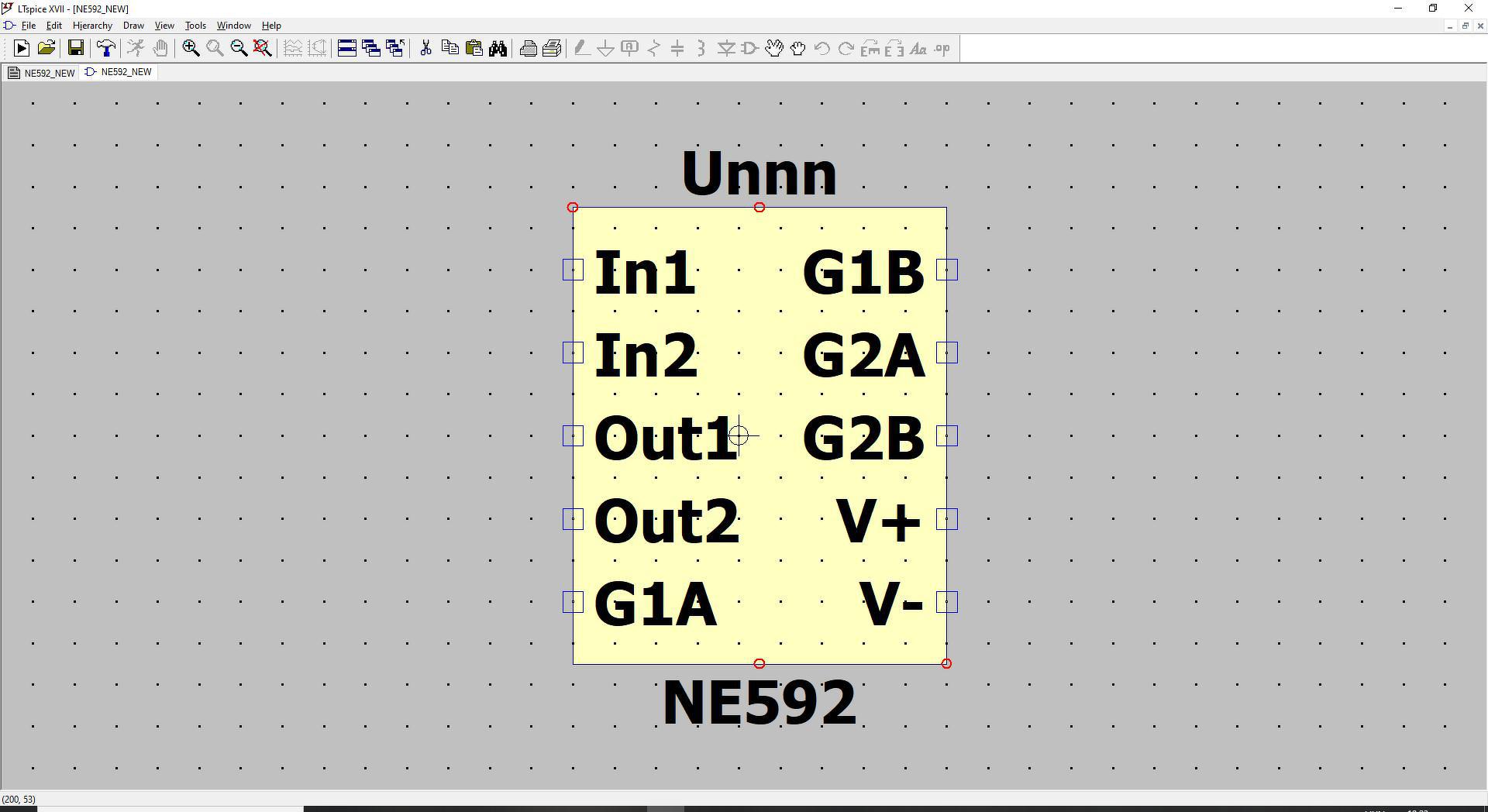1488x812 pixels.
Task: Click the Rotate toolbar icon
Action: [x=870, y=49]
